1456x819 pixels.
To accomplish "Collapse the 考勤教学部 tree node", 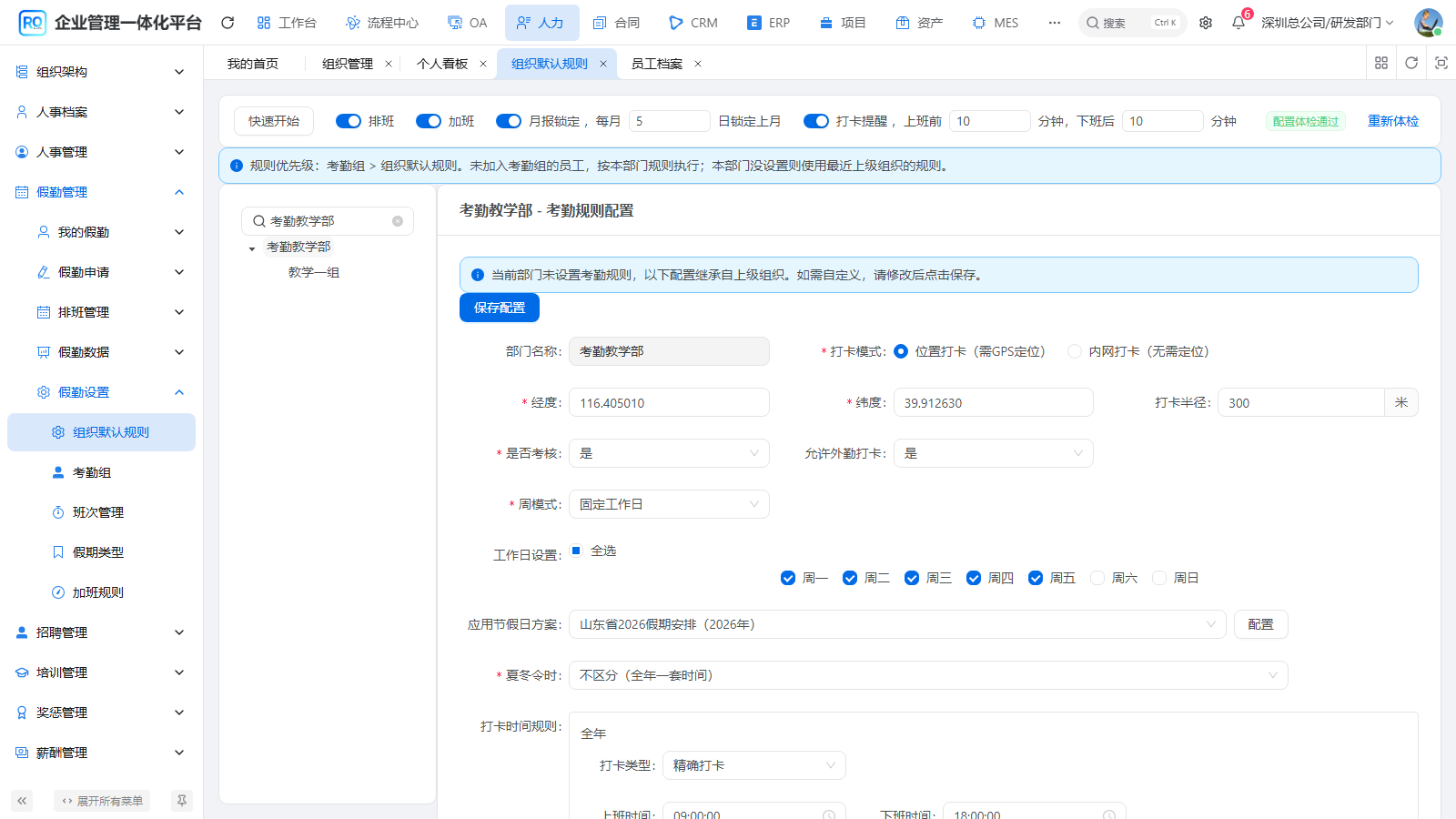I will 252,248.
